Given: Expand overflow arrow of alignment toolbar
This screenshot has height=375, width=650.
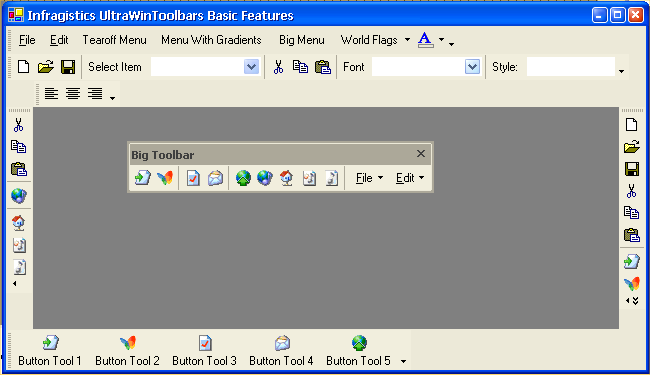Looking at the screenshot, I should pyautogui.click(x=112, y=98).
